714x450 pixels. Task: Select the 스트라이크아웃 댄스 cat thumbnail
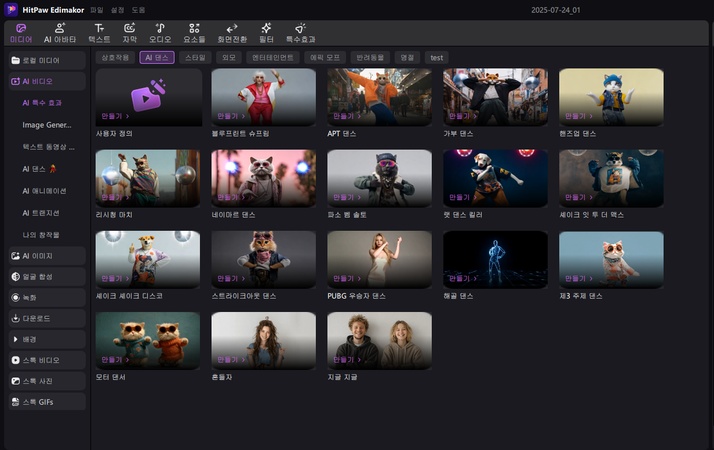coord(264,259)
